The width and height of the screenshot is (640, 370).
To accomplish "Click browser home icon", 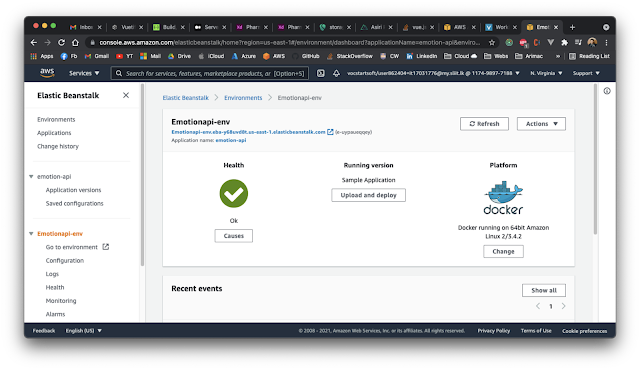I will click(75, 42).
